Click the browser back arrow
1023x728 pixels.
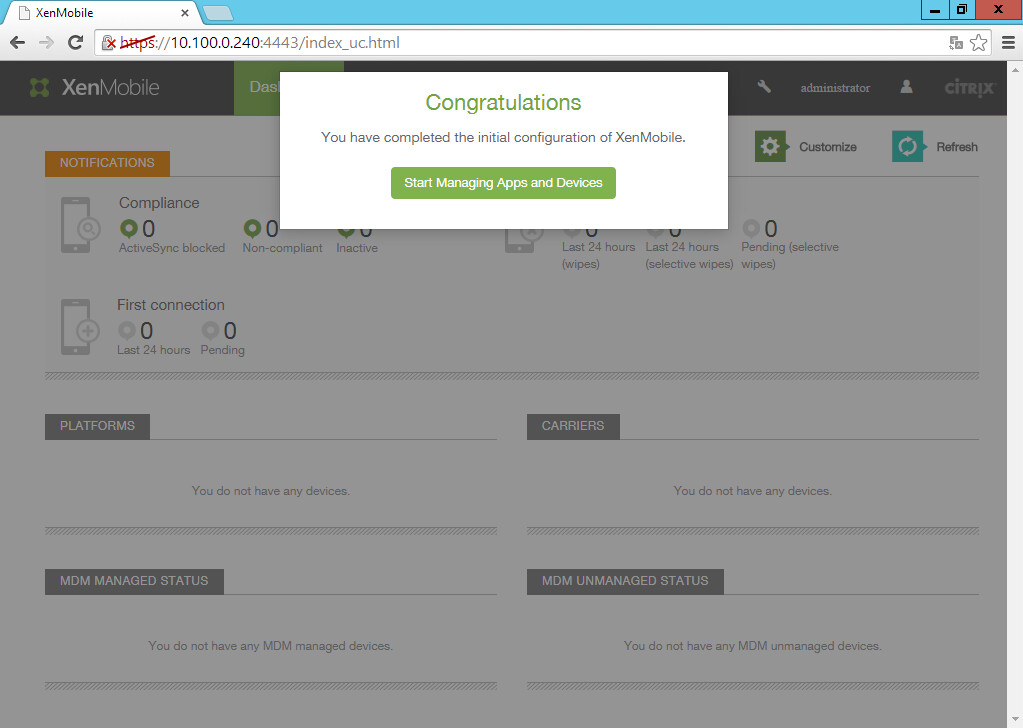coord(17,43)
